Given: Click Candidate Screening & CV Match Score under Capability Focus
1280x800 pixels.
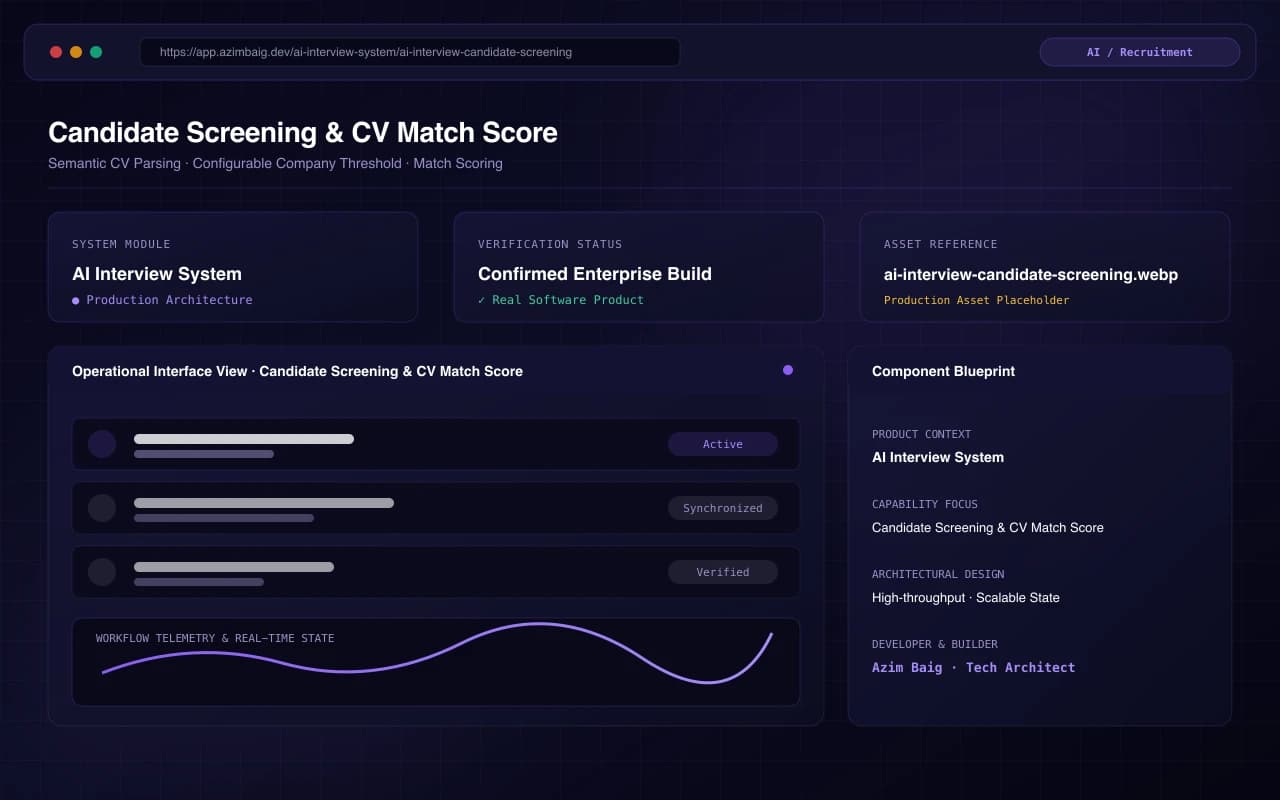Looking at the screenshot, I should 988,527.
